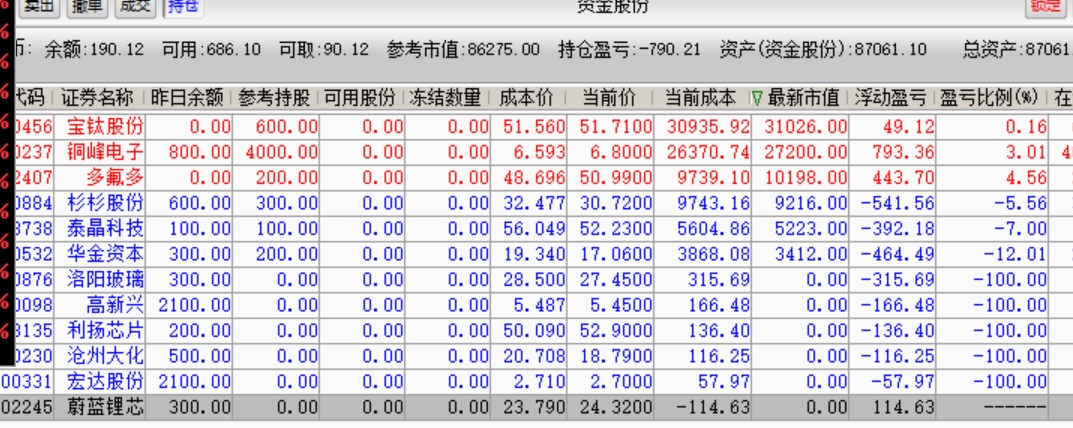
Task: Sort by 昨日余额 column header
Action: [x=188, y=98]
